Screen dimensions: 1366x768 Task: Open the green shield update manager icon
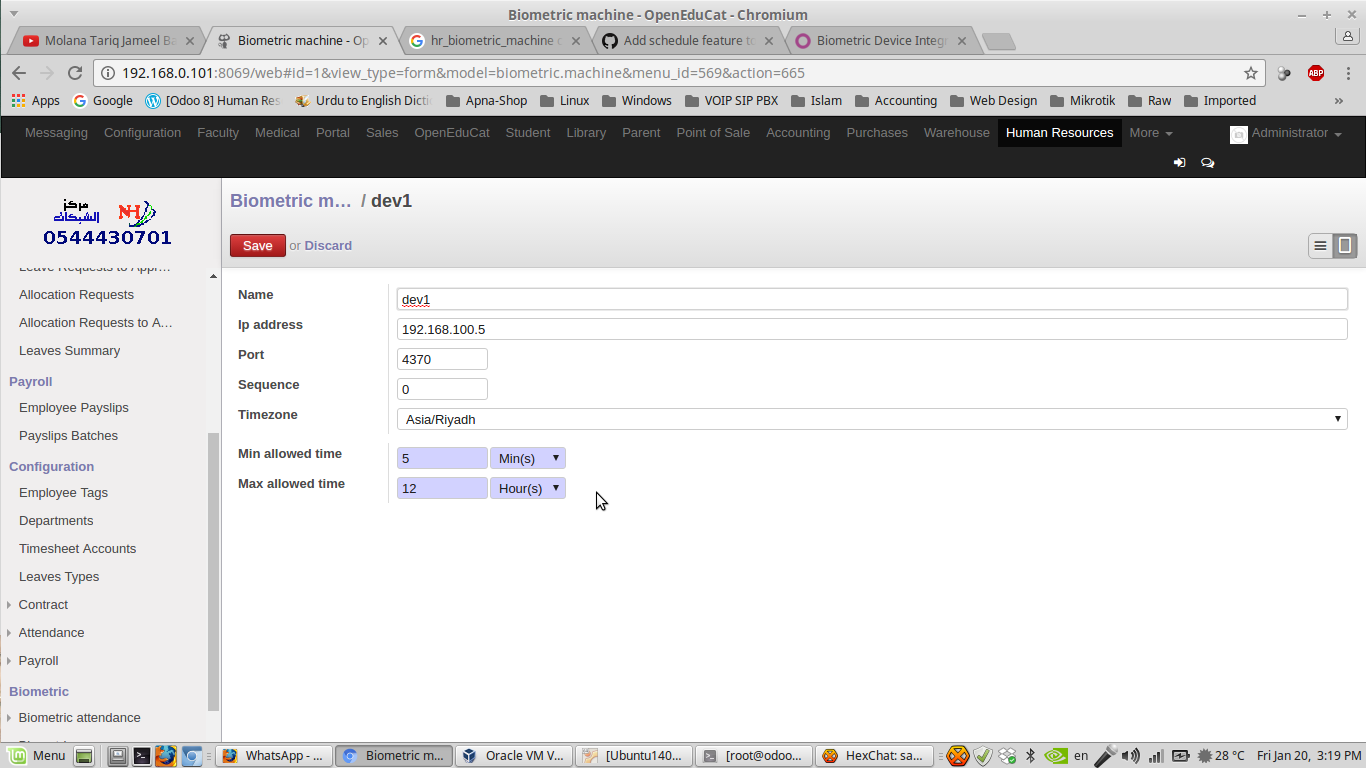(983, 756)
